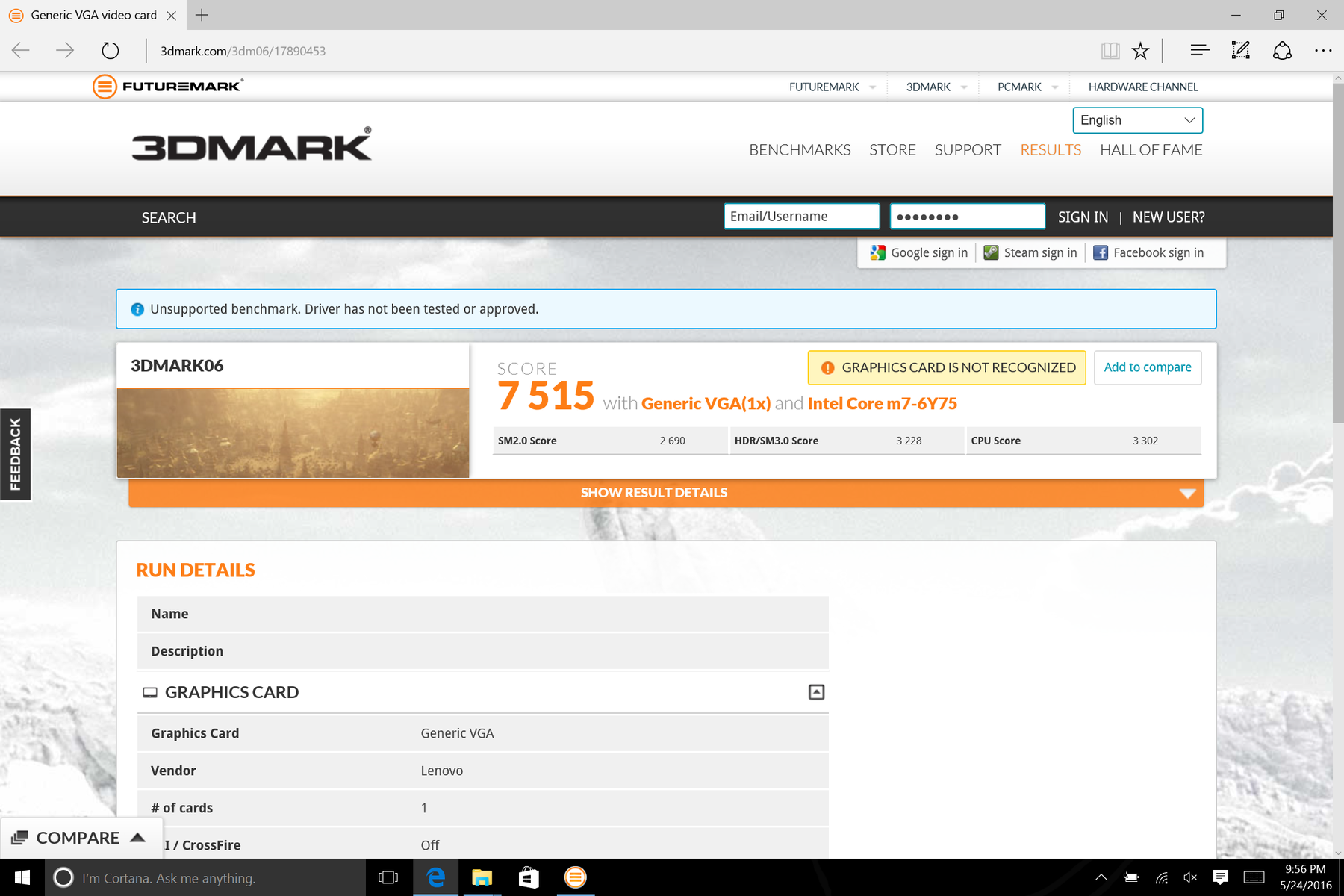
Task: Open the Windows Store taskbar icon
Action: tap(529, 877)
